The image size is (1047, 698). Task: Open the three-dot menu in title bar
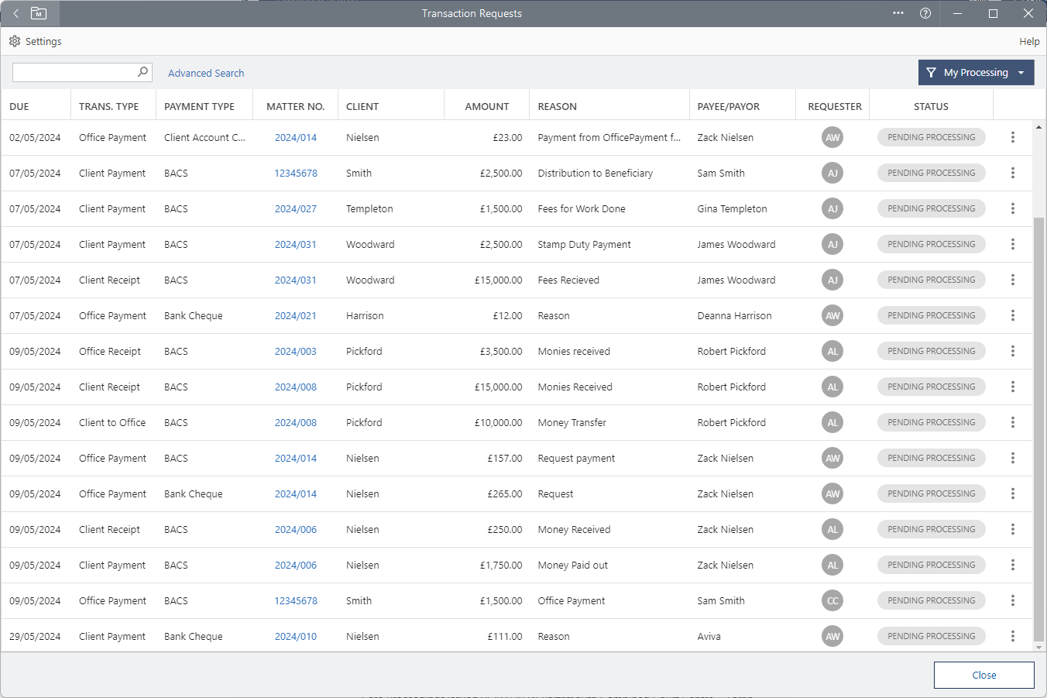pyautogui.click(x=898, y=14)
